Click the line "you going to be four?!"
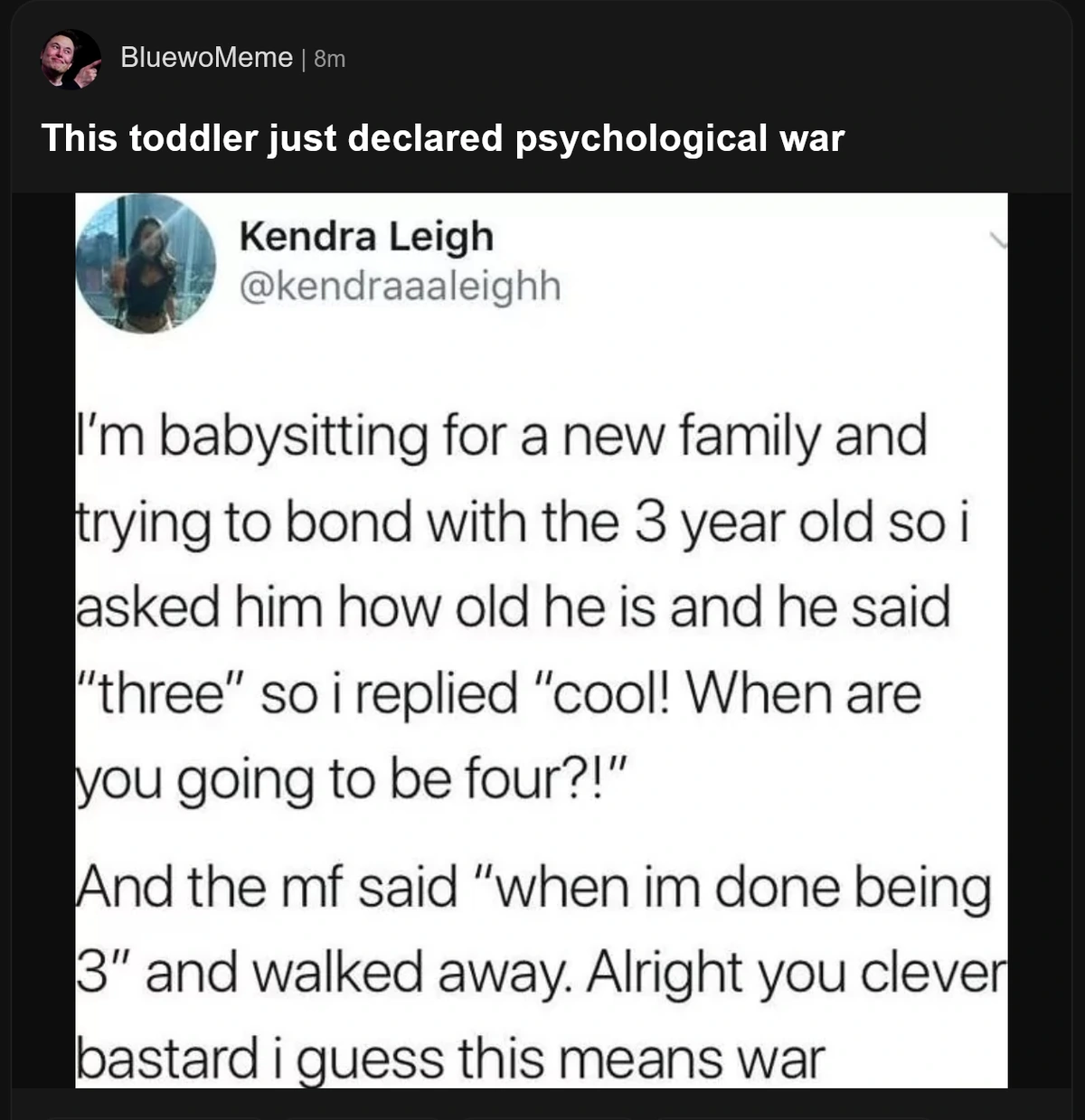Viewport: 1085px width, 1120px height. tap(349, 780)
